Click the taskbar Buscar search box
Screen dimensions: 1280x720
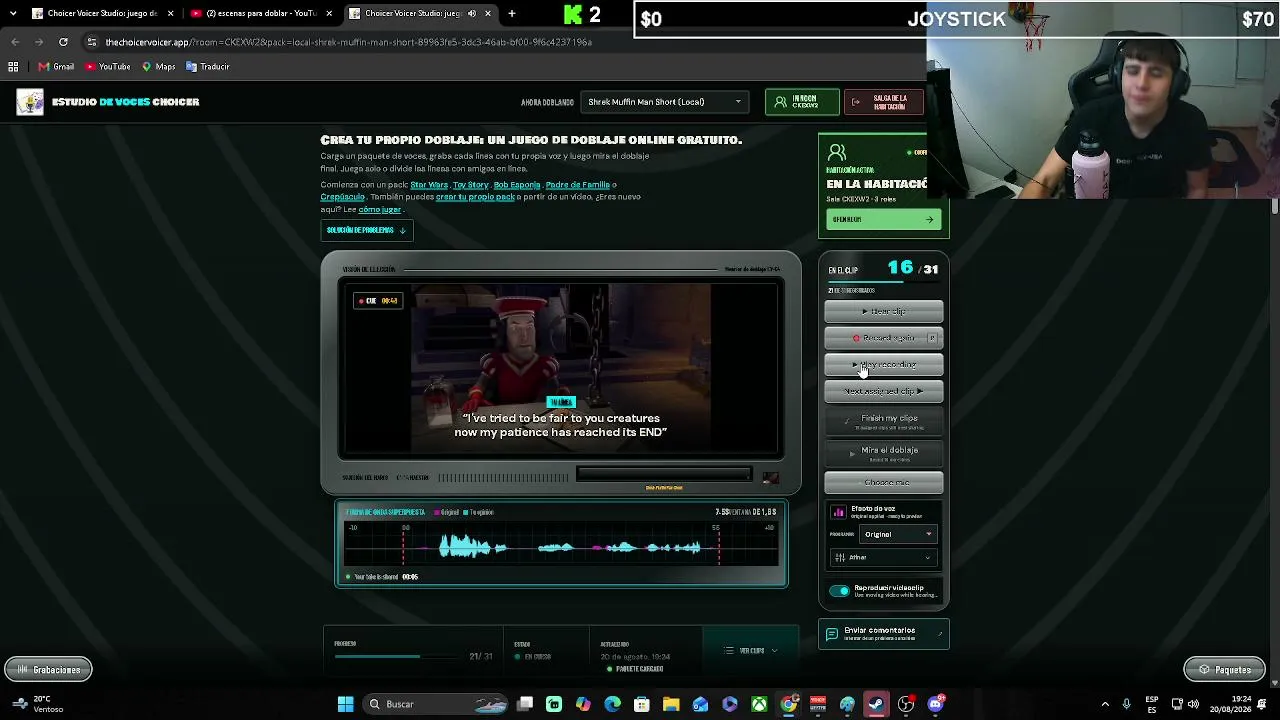click(437, 704)
